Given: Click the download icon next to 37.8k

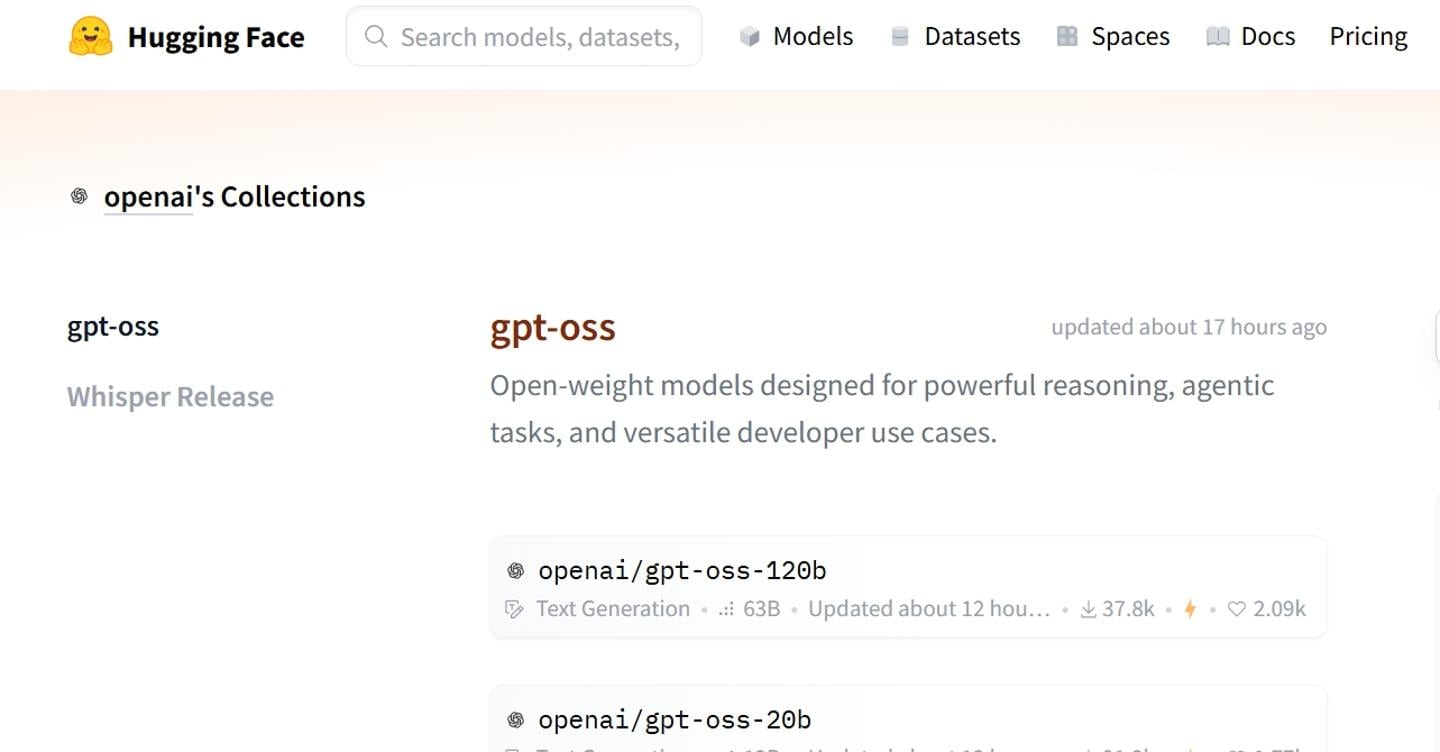Looking at the screenshot, I should point(1088,609).
